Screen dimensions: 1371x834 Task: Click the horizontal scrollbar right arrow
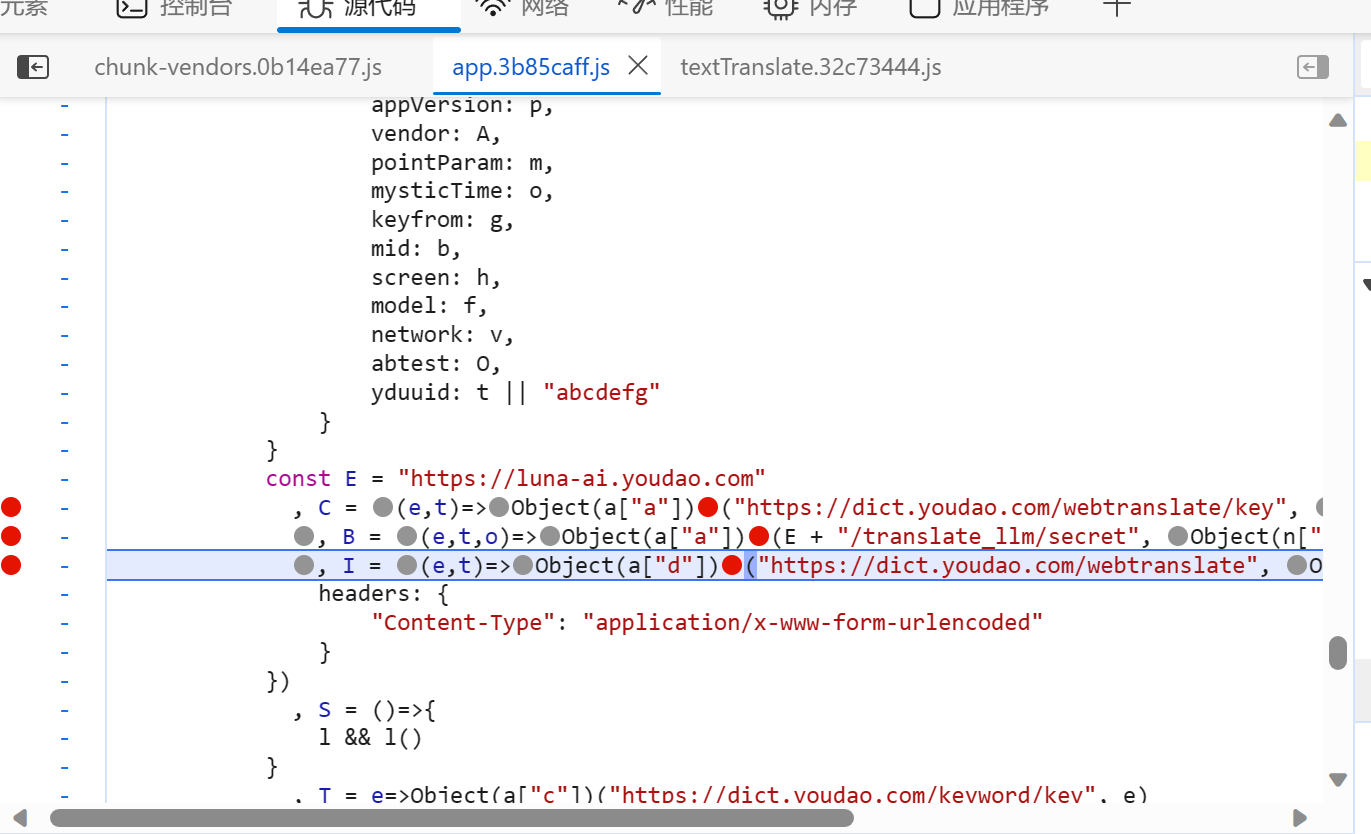click(x=1300, y=818)
